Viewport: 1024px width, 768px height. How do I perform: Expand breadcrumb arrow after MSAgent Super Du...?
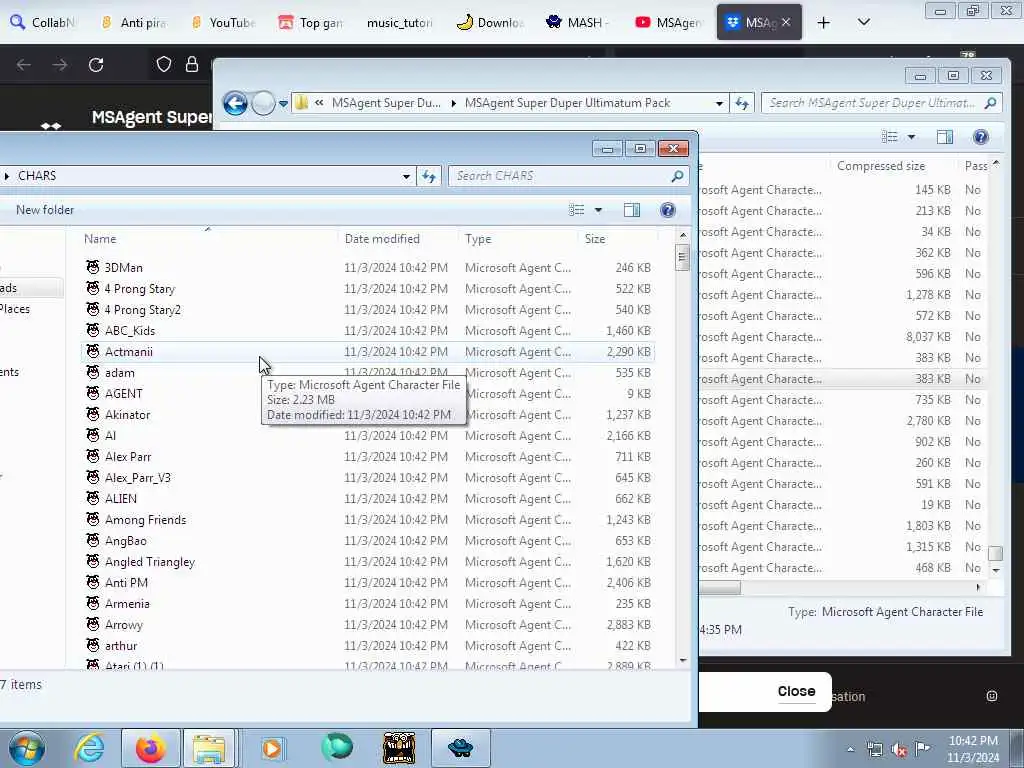[453, 103]
